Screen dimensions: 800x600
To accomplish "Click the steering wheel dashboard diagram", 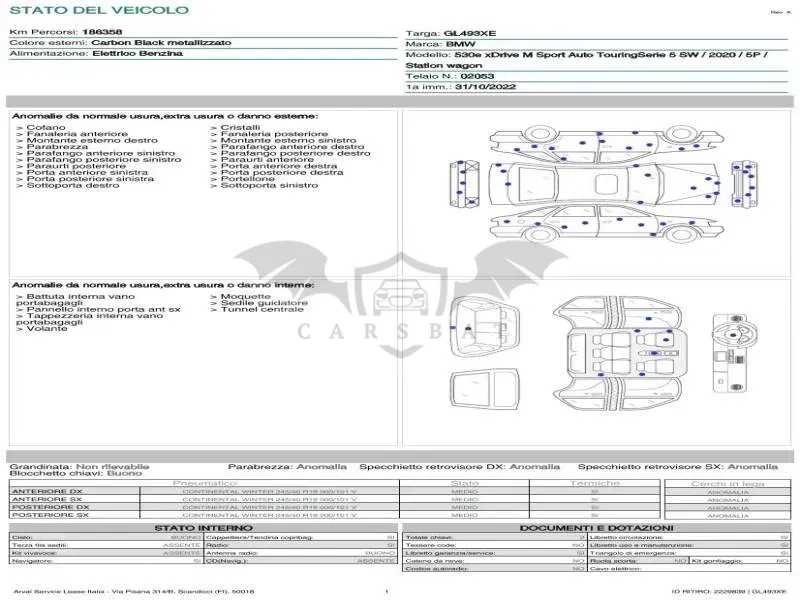I will (733, 353).
